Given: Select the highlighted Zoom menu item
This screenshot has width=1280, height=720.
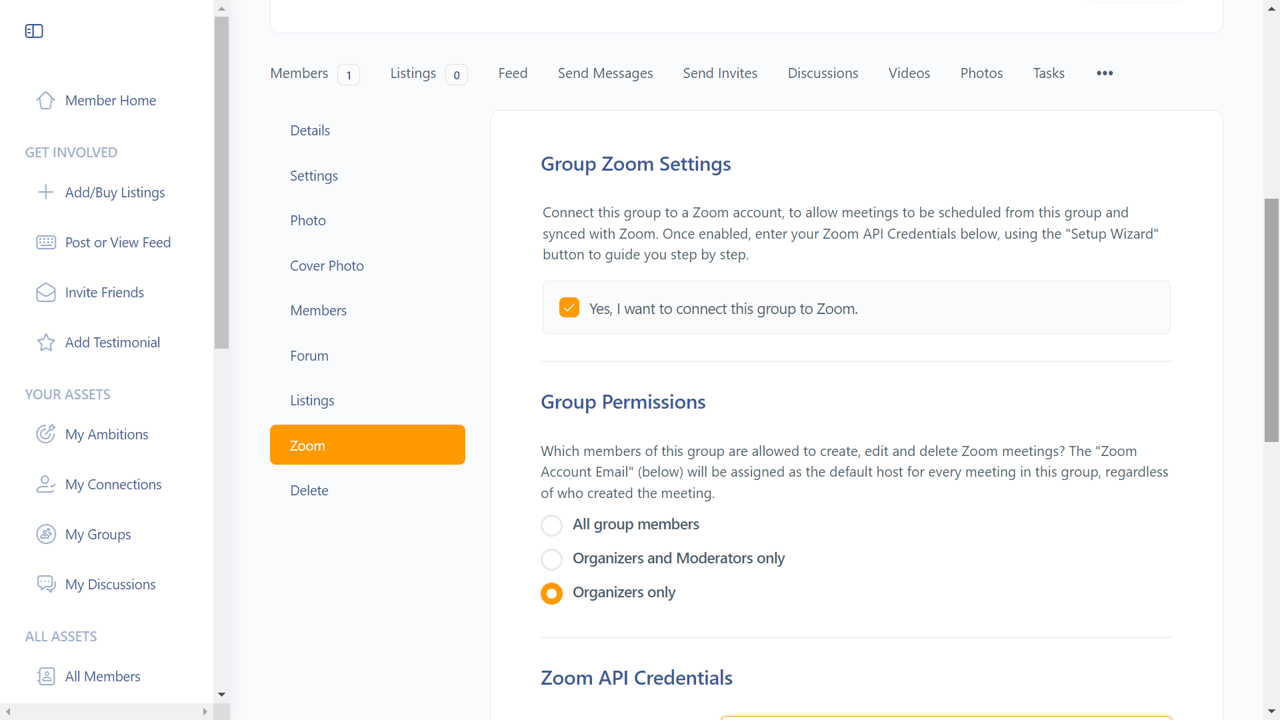Looking at the screenshot, I should click(x=367, y=445).
